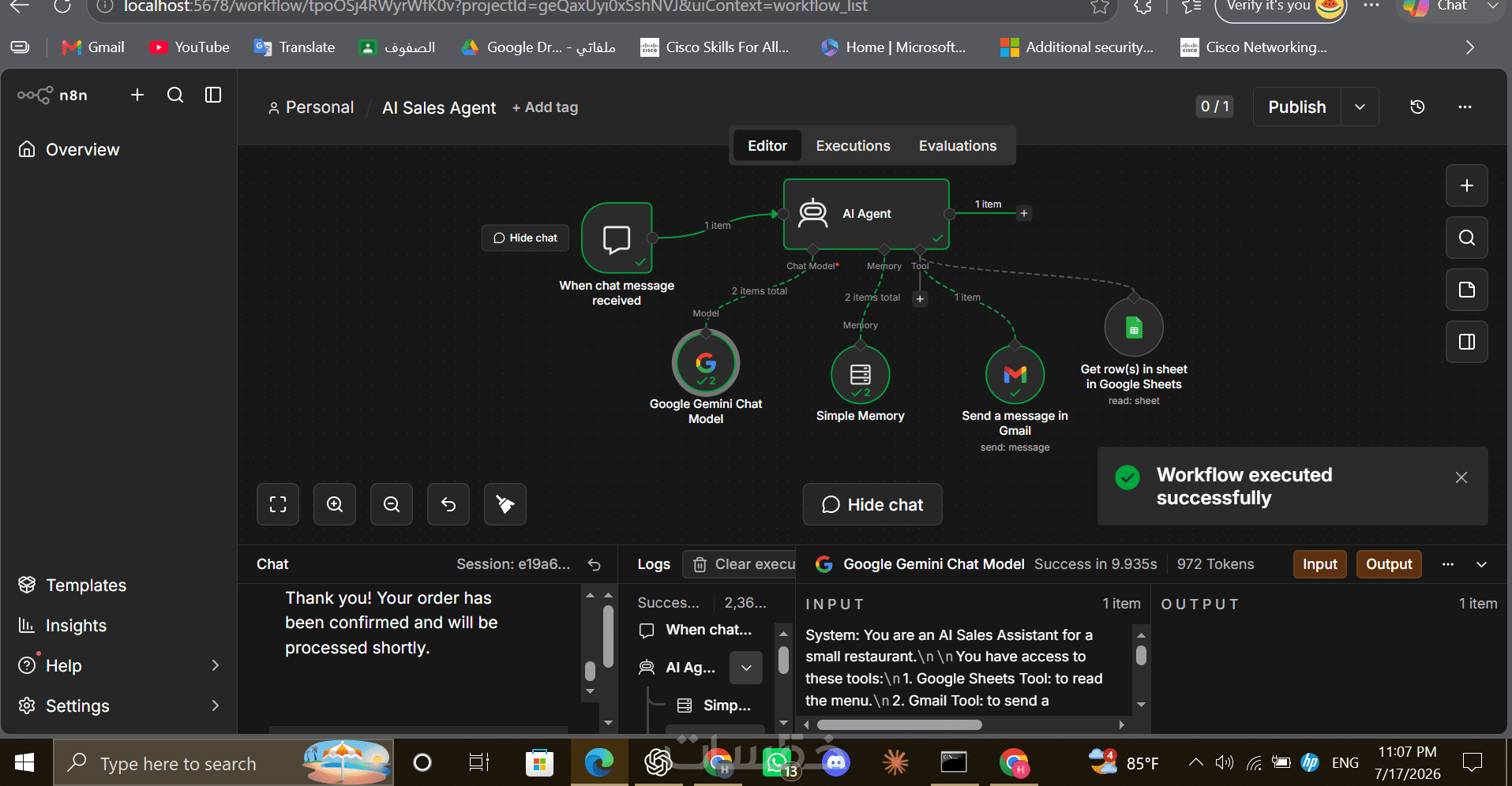
Task: Click the horizontal scrollbar under the input text
Action: [899, 724]
